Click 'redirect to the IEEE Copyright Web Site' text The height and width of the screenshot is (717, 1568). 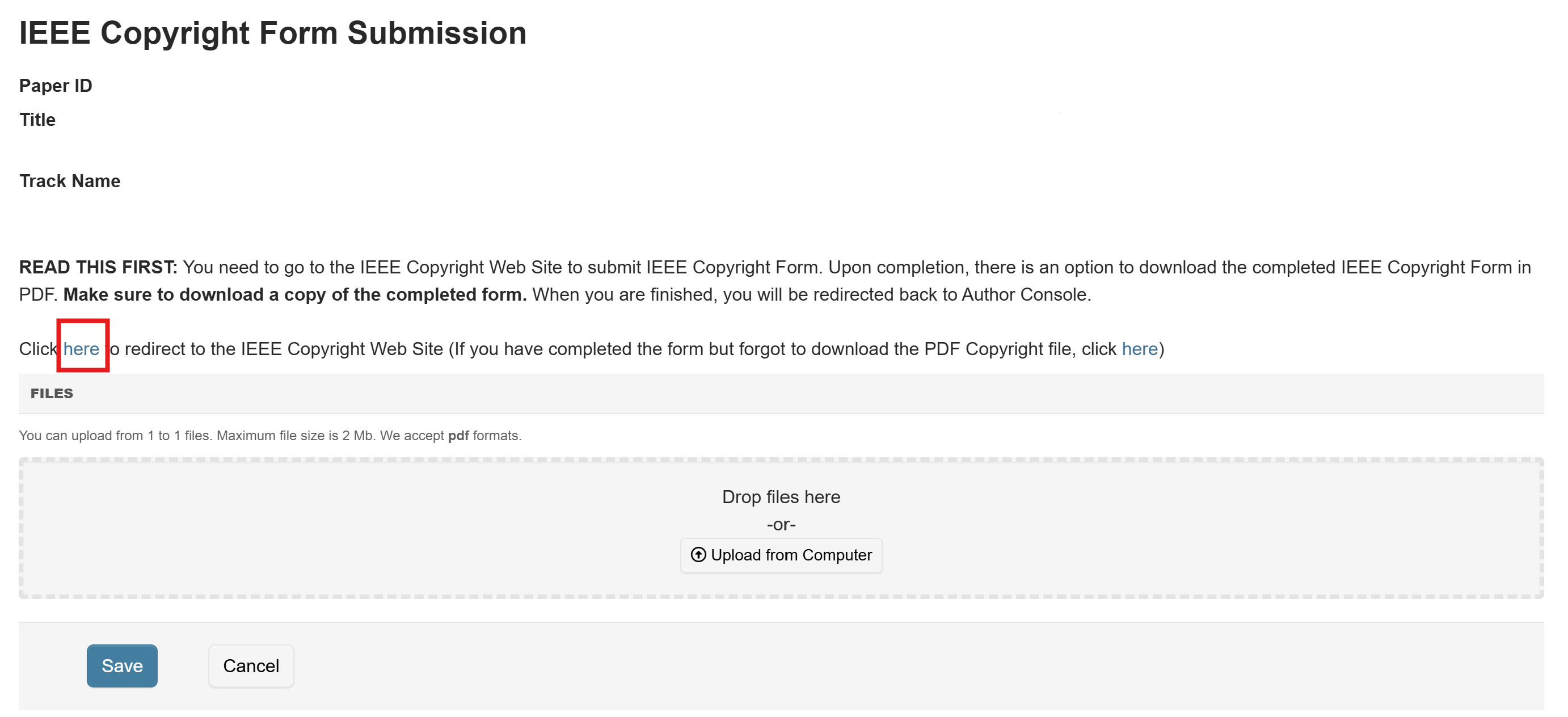click(283, 349)
